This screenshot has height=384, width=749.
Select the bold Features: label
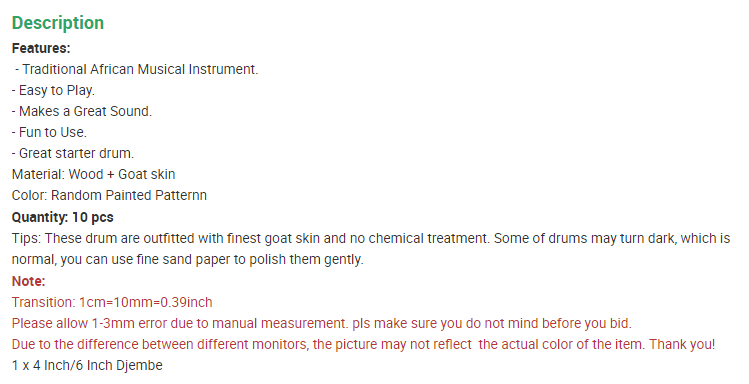[41, 48]
